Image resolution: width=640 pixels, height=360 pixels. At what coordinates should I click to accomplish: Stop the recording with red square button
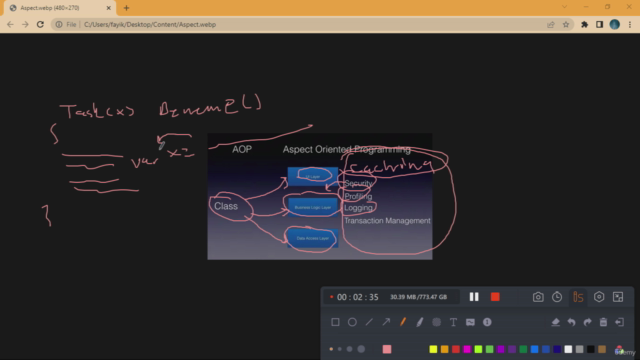[x=495, y=297]
